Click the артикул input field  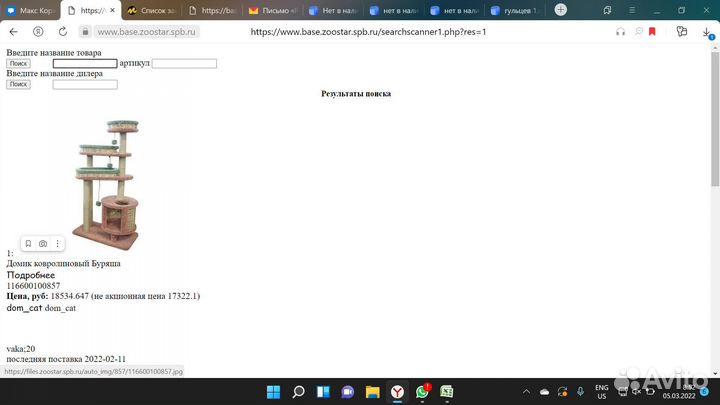tap(184, 63)
